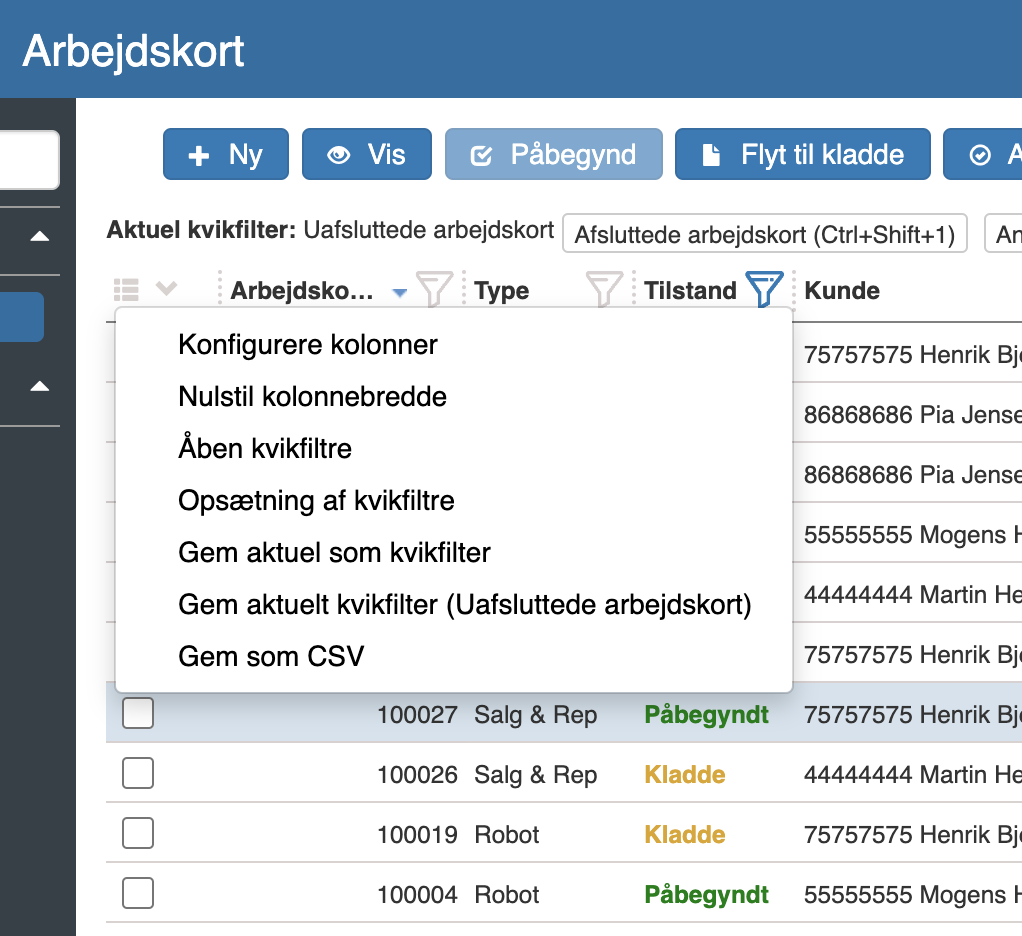Screen dimensions: 1022x936
Task: Click customer 75757575 Henrik in first row
Action: [912, 355]
